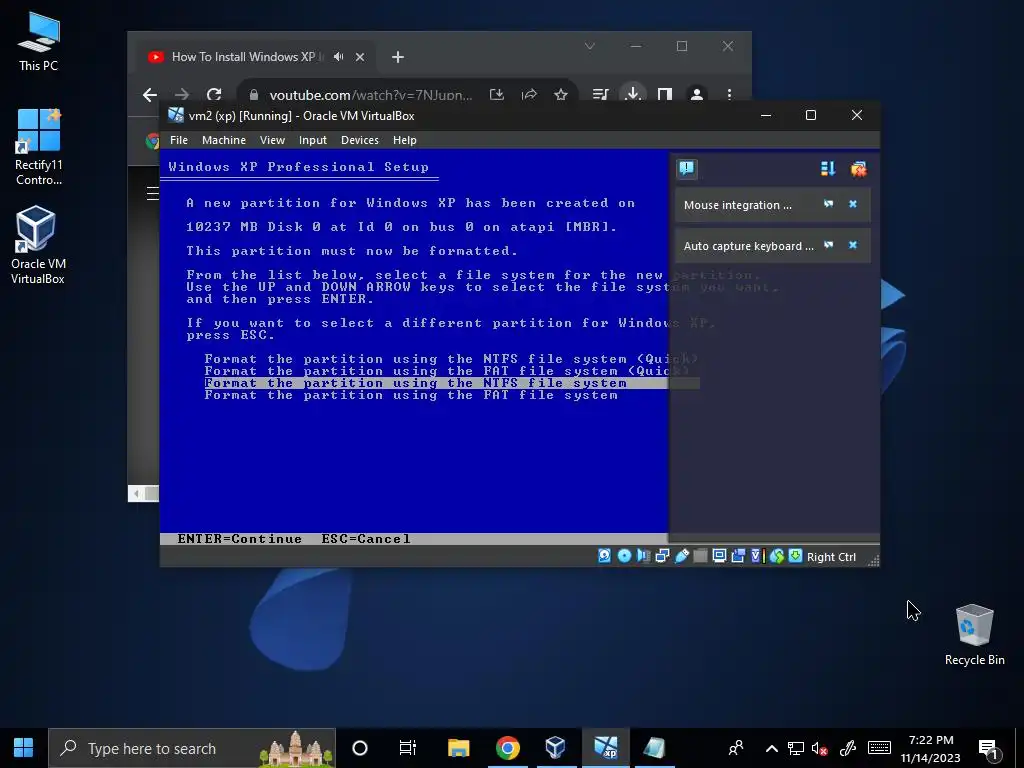Click the Auto capture keyboard notification text
The width and height of the screenshot is (1024, 768).
tap(748, 246)
